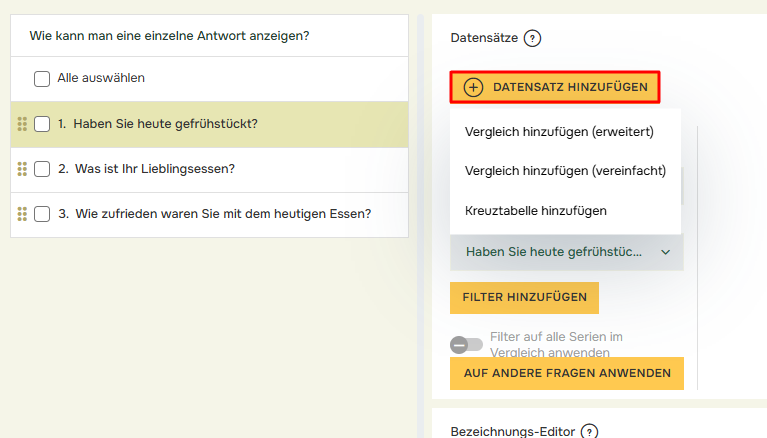The width and height of the screenshot is (767, 438).
Task: Choose 'Vergleich hinzufügen (erweitert)' from menu
Action: pos(559,131)
